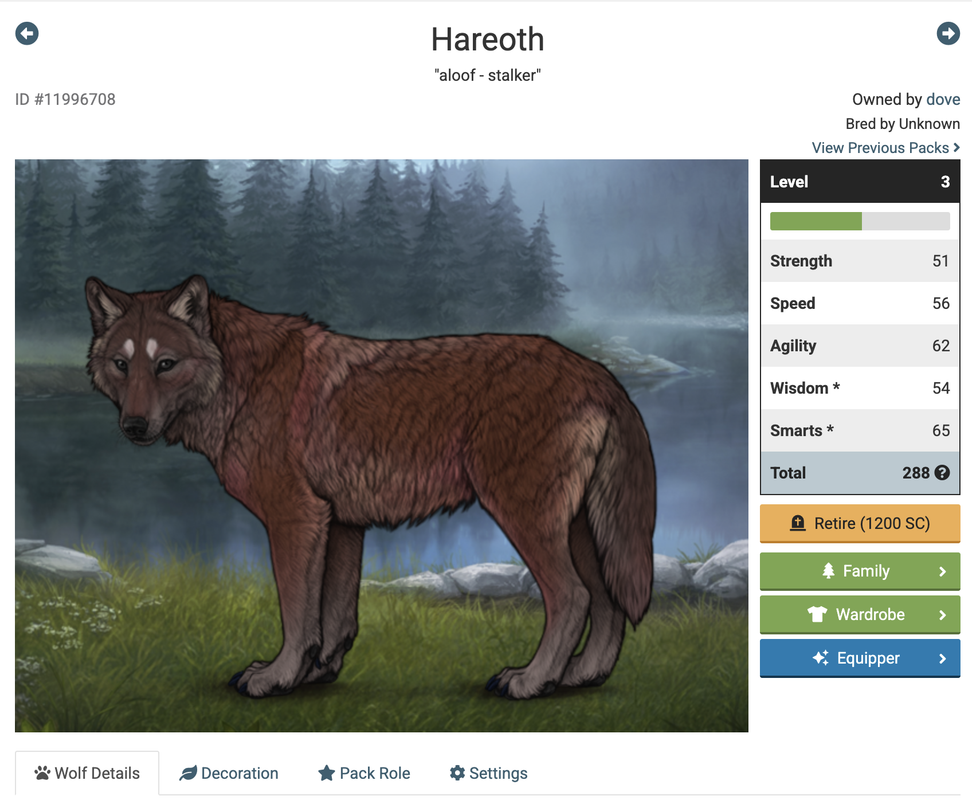Expand Family via its chevron arrow
This screenshot has width=972, height=800.
pyautogui.click(x=942, y=571)
